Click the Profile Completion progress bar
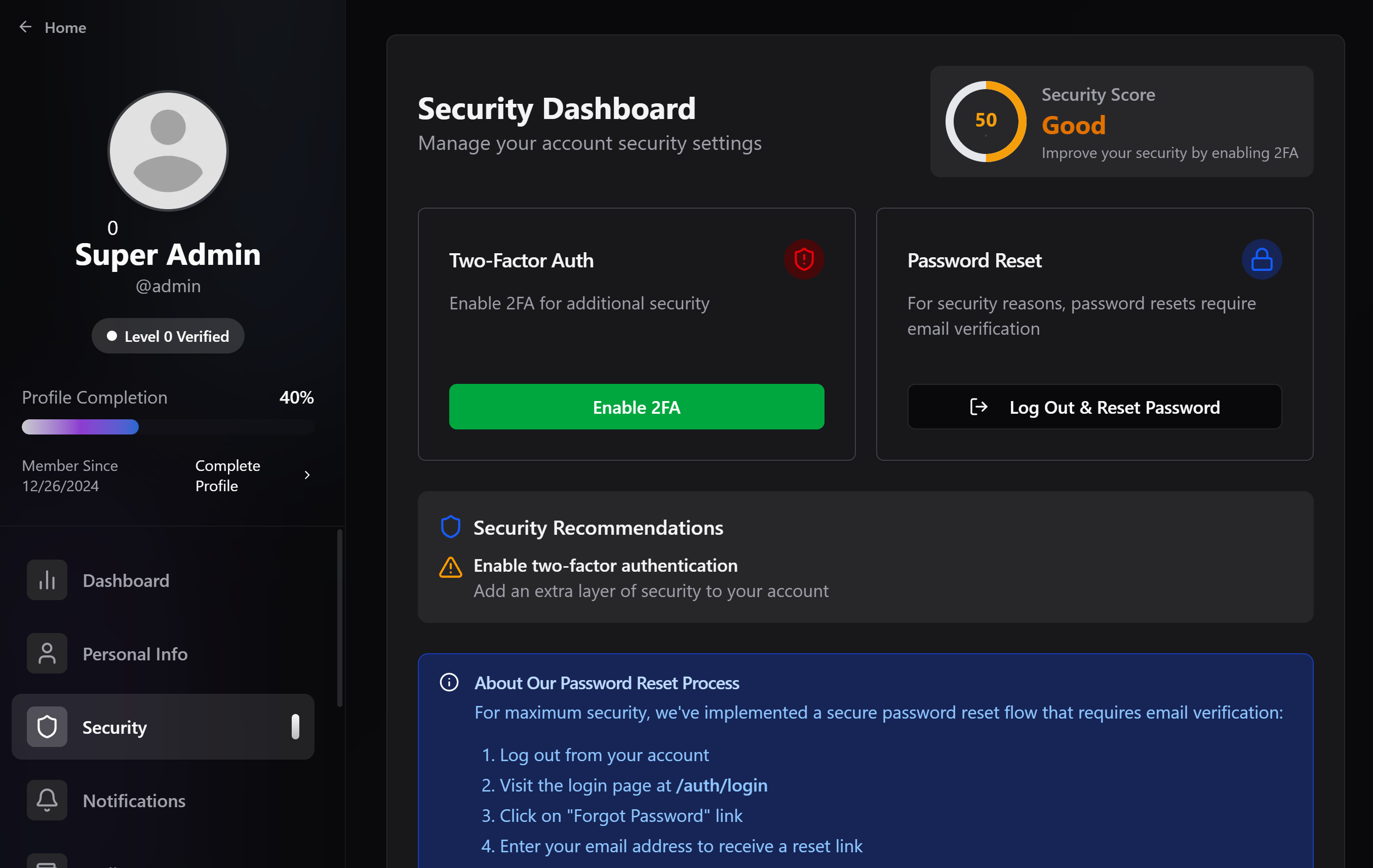The height and width of the screenshot is (868, 1373). pos(168,426)
